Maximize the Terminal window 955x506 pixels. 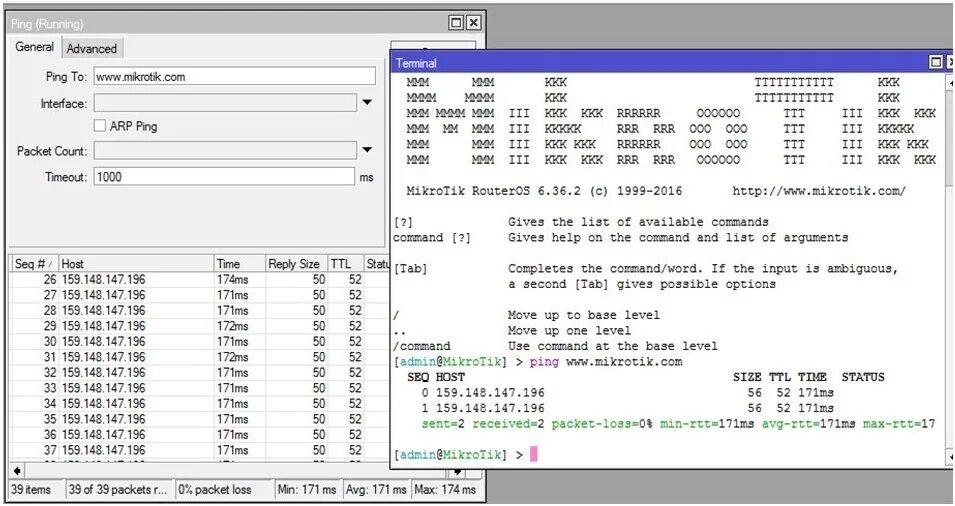pyautogui.click(x=936, y=62)
